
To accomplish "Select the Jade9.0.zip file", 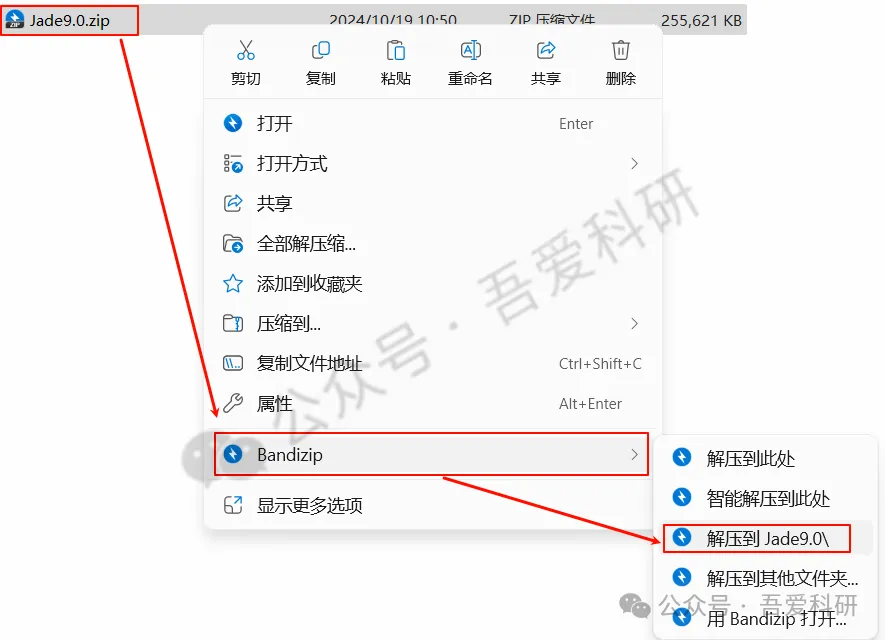I will click(69, 21).
